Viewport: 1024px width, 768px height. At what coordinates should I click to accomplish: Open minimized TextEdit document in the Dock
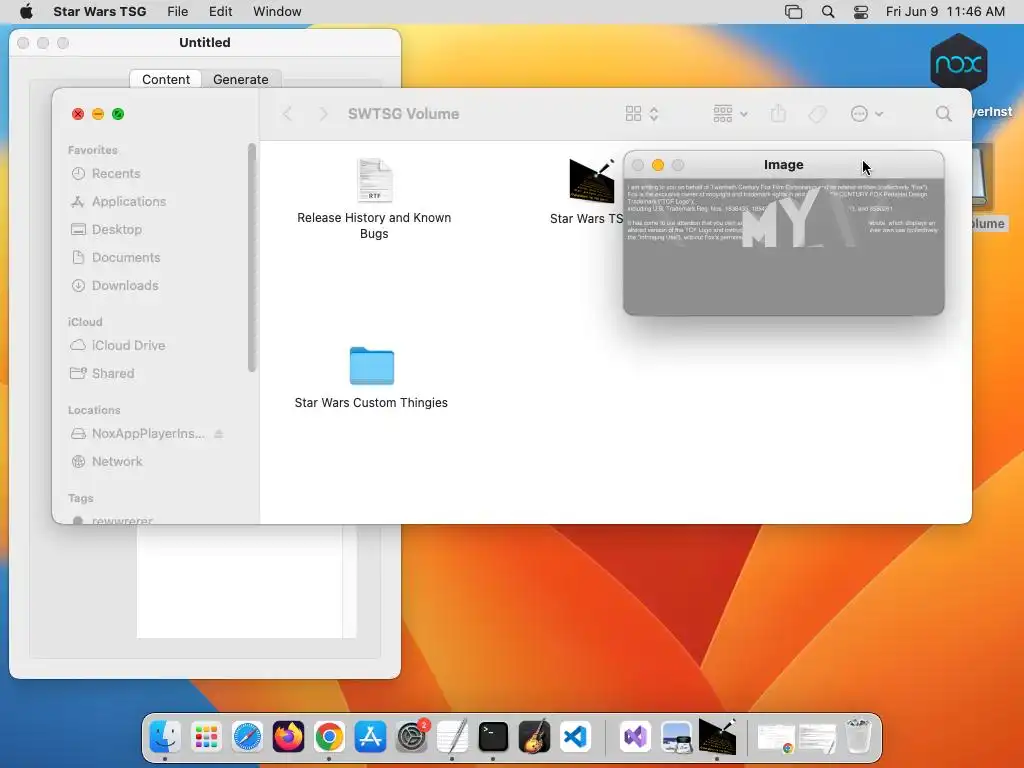coord(817,738)
